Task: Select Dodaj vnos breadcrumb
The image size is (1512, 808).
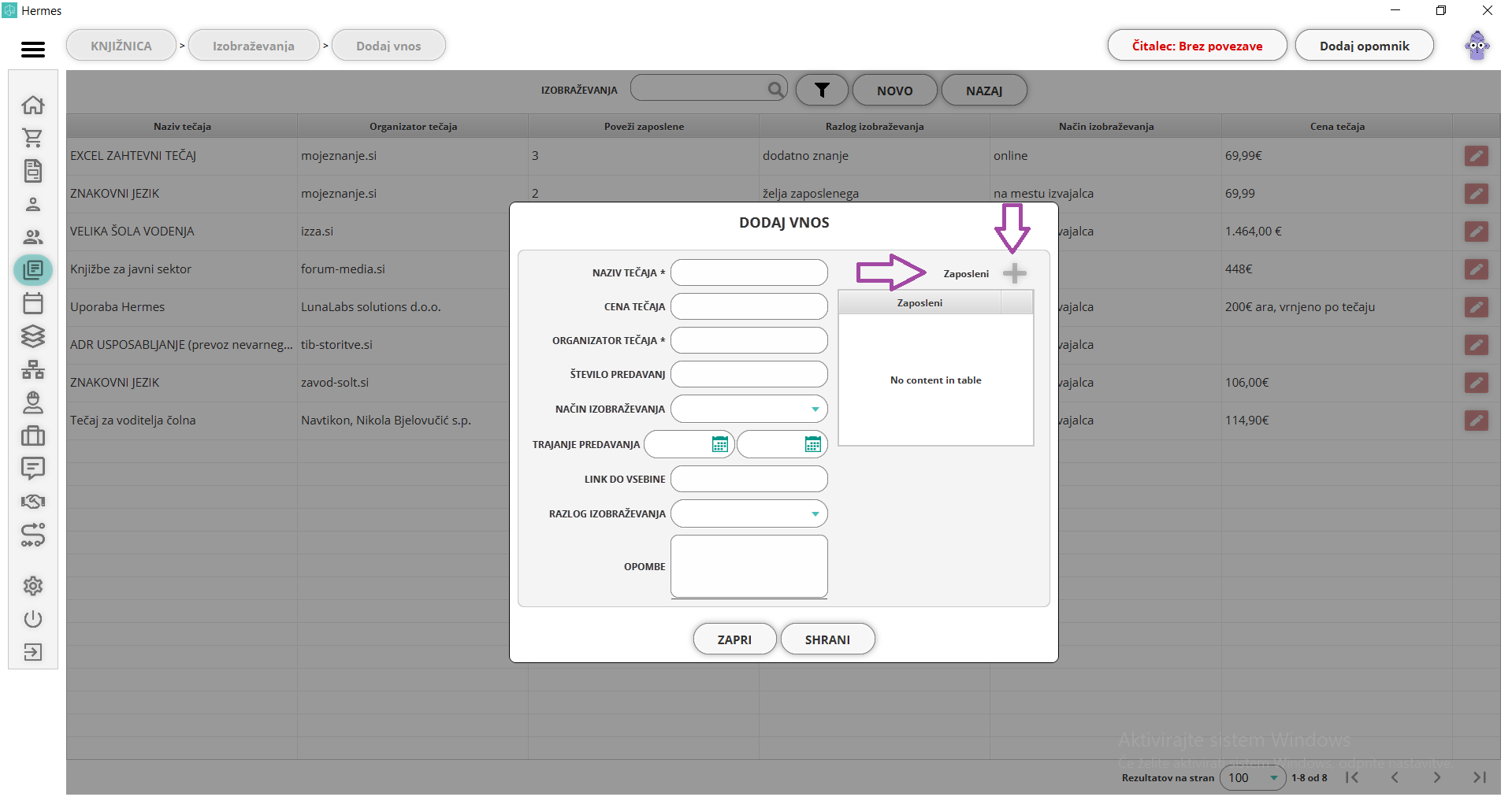Action: [388, 46]
